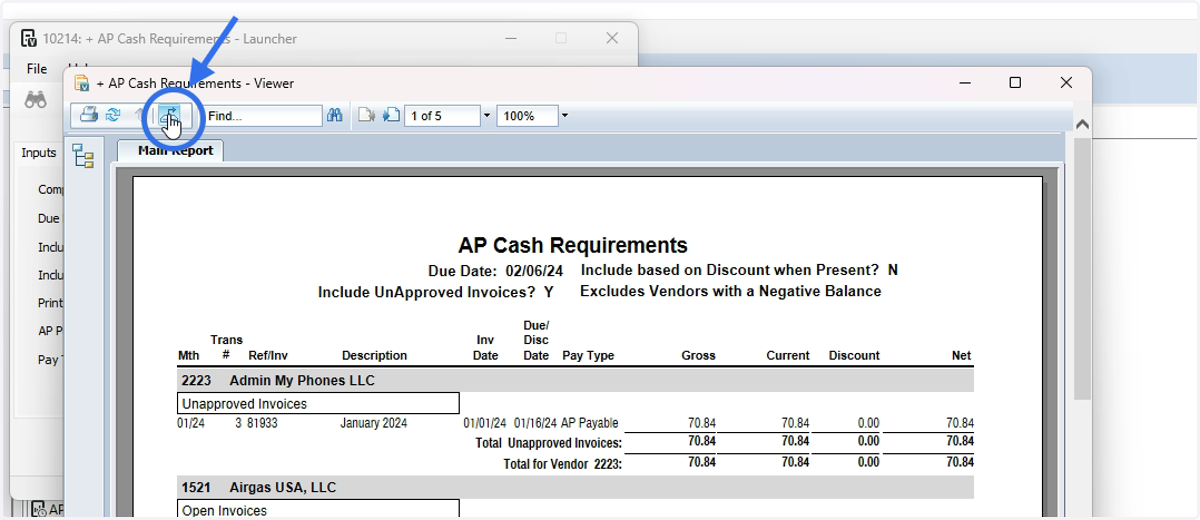Click Total for Vendor 2223 label
This screenshot has width=1200, height=520.
pyautogui.click(x=563, y=463)
